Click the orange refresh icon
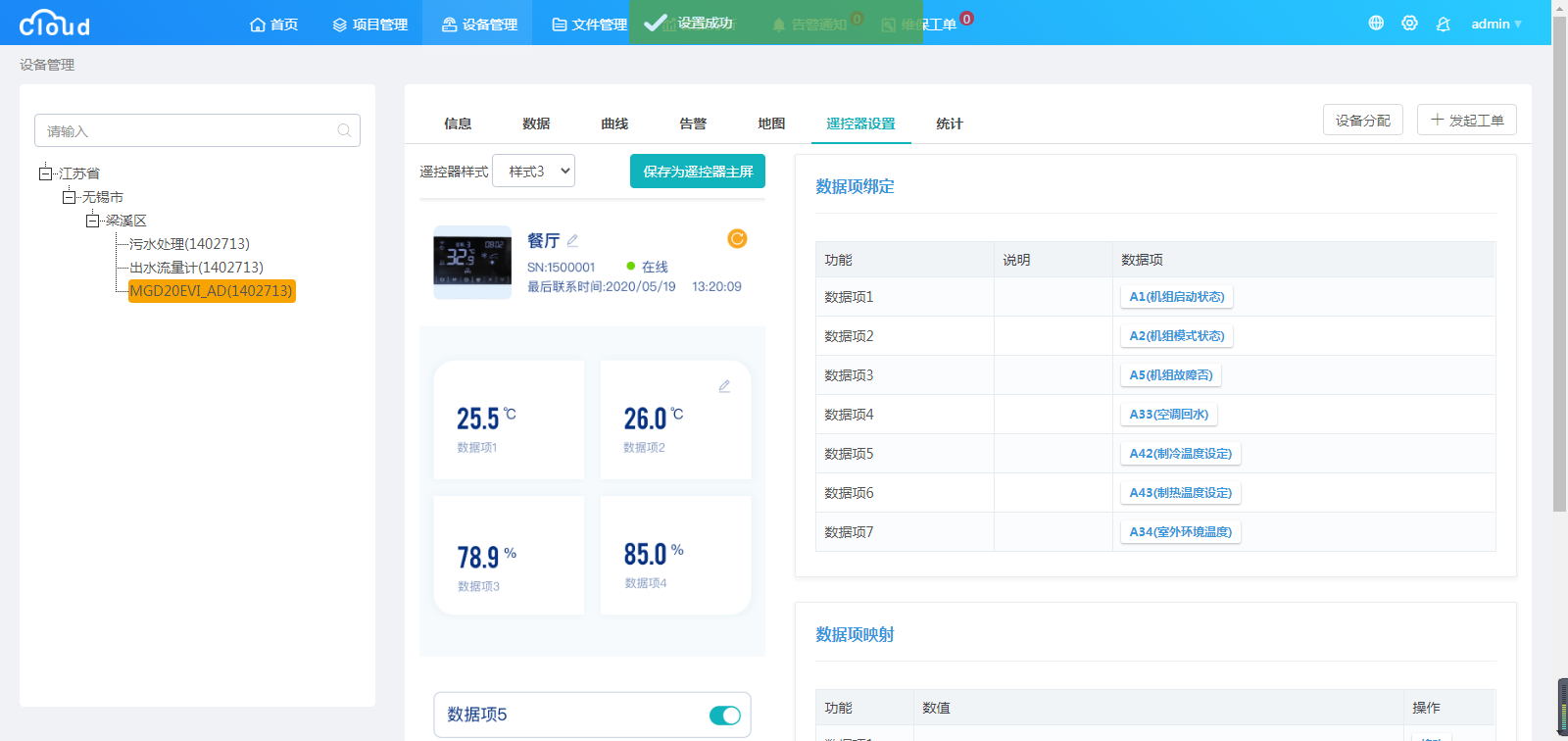This screenshot has height=741, width=1568. [737, 238]
